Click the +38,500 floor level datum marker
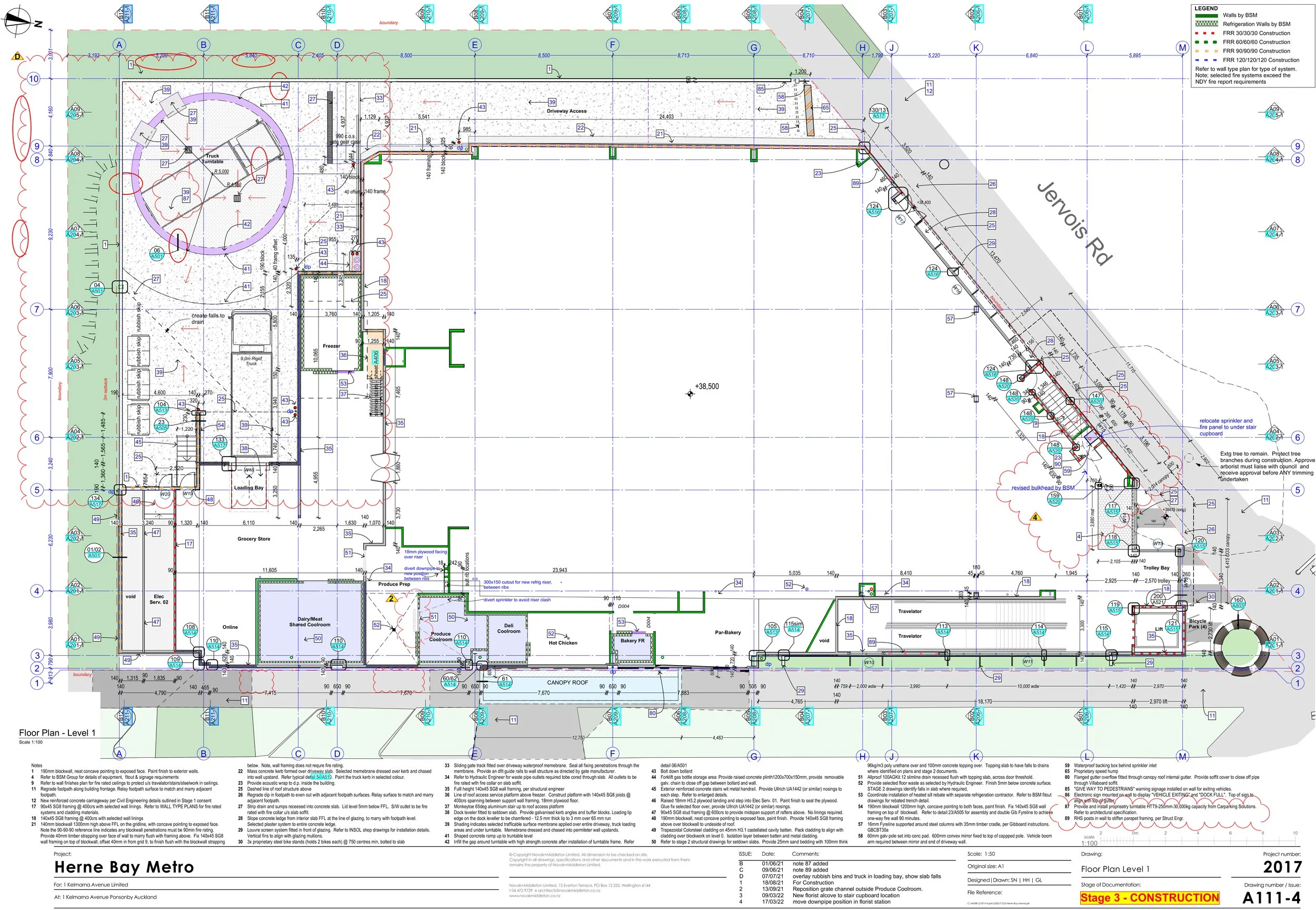This screenshot has height=910, width=1316. click(x=691, y=393)
